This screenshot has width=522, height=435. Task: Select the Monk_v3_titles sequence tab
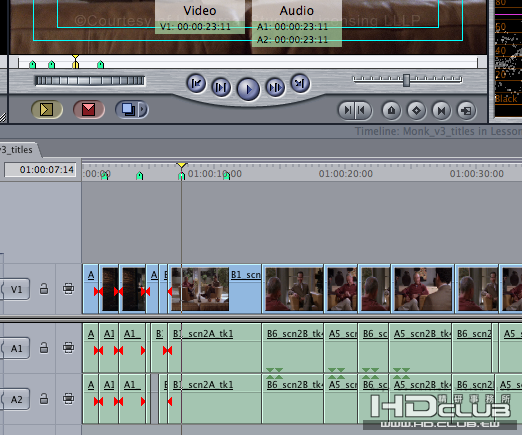[19, 150]
